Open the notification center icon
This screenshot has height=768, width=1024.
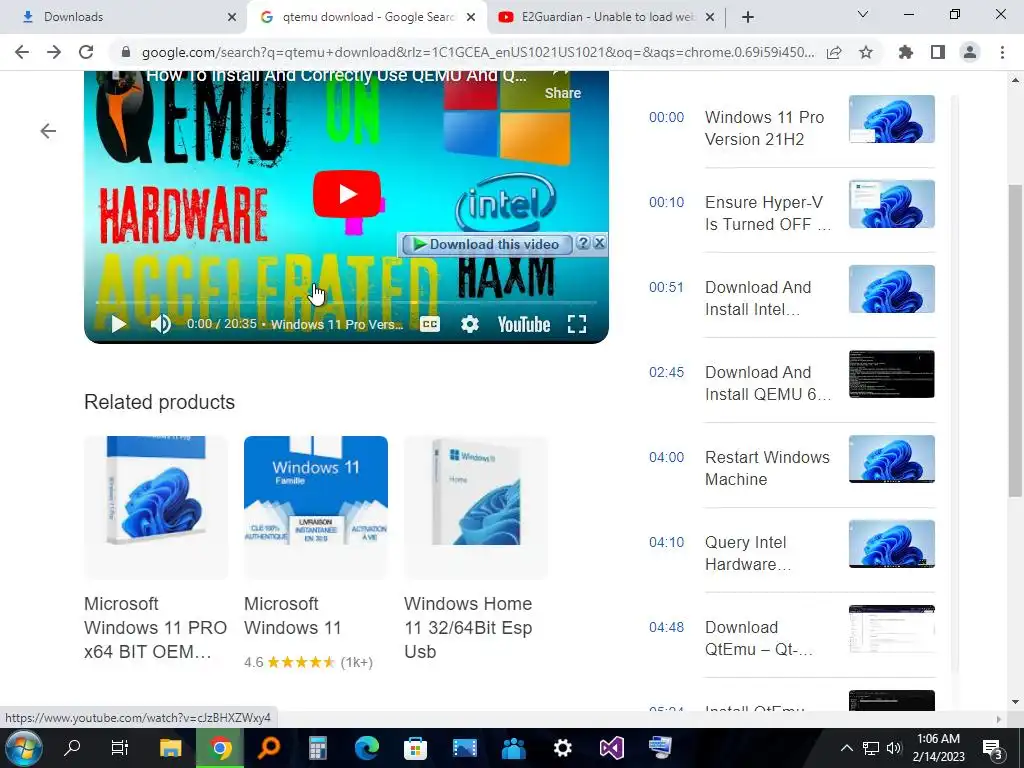tap(993, 749)
